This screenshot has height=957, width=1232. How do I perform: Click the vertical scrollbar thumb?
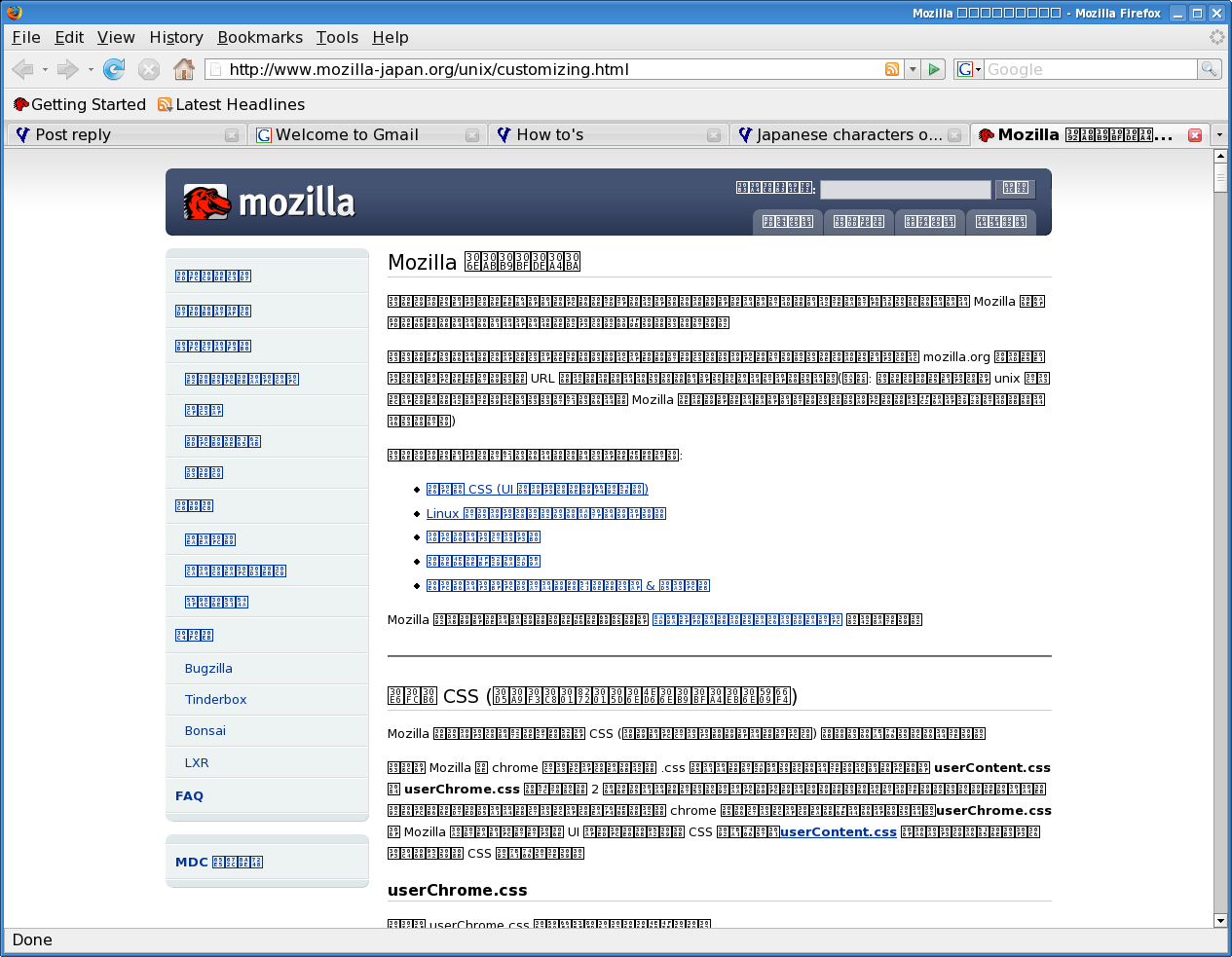[1220, 178]
